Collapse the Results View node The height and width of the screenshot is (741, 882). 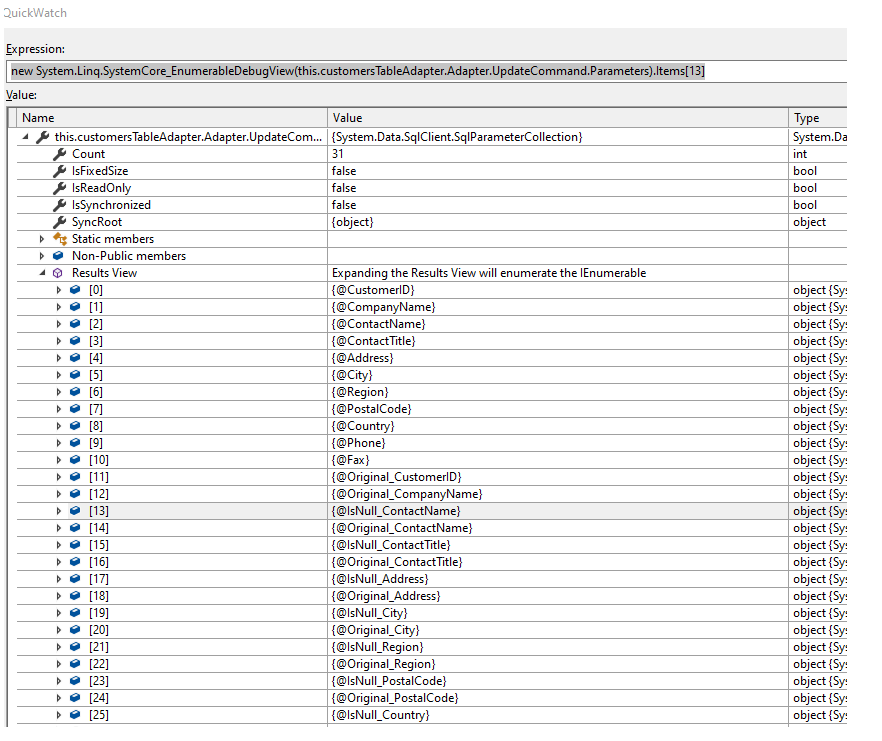(x=42, y=273)
